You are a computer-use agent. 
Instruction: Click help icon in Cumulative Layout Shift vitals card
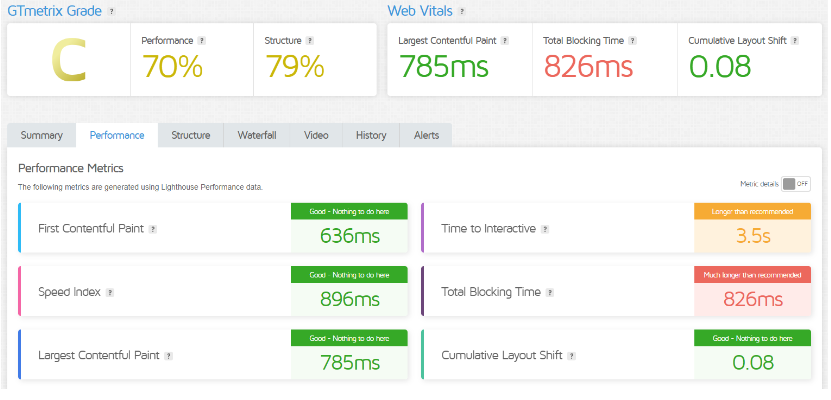pos(794,41)
